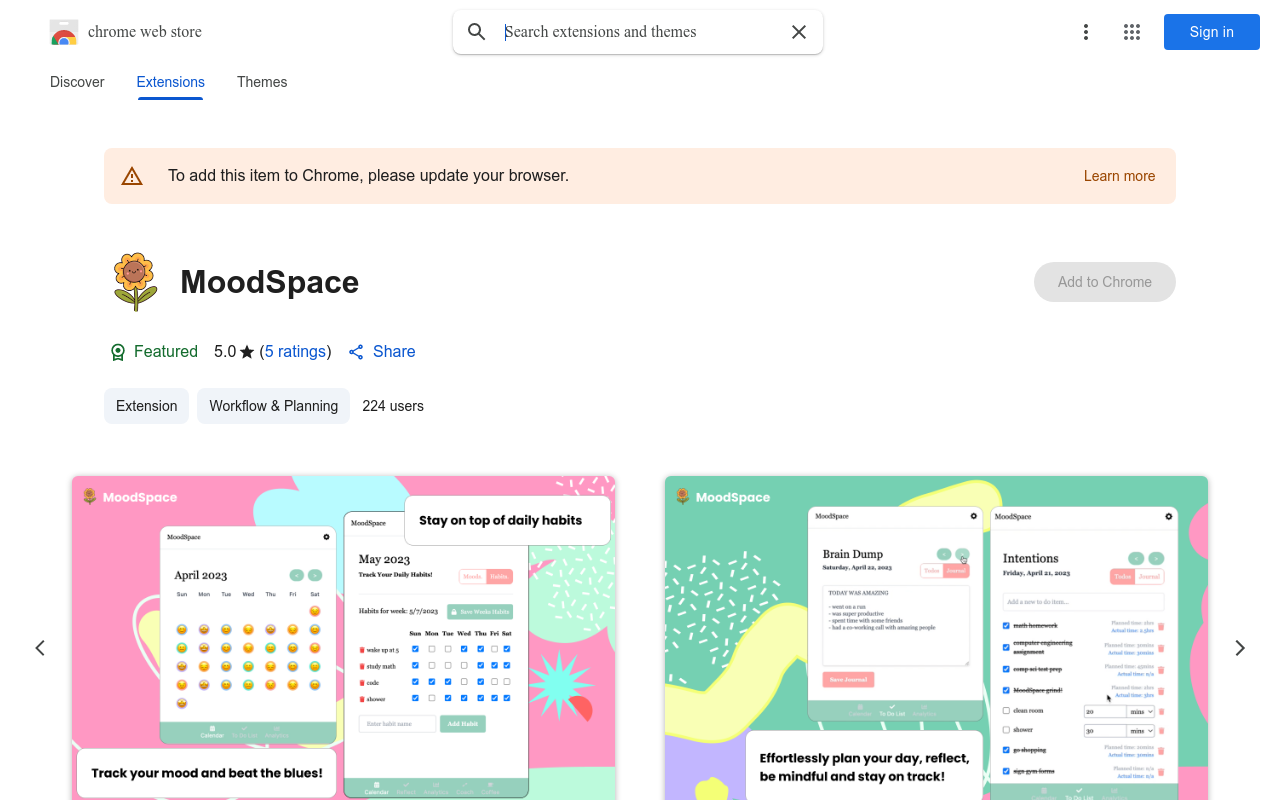
Task: Open the Workflow & Planning category
Action: 273,406
